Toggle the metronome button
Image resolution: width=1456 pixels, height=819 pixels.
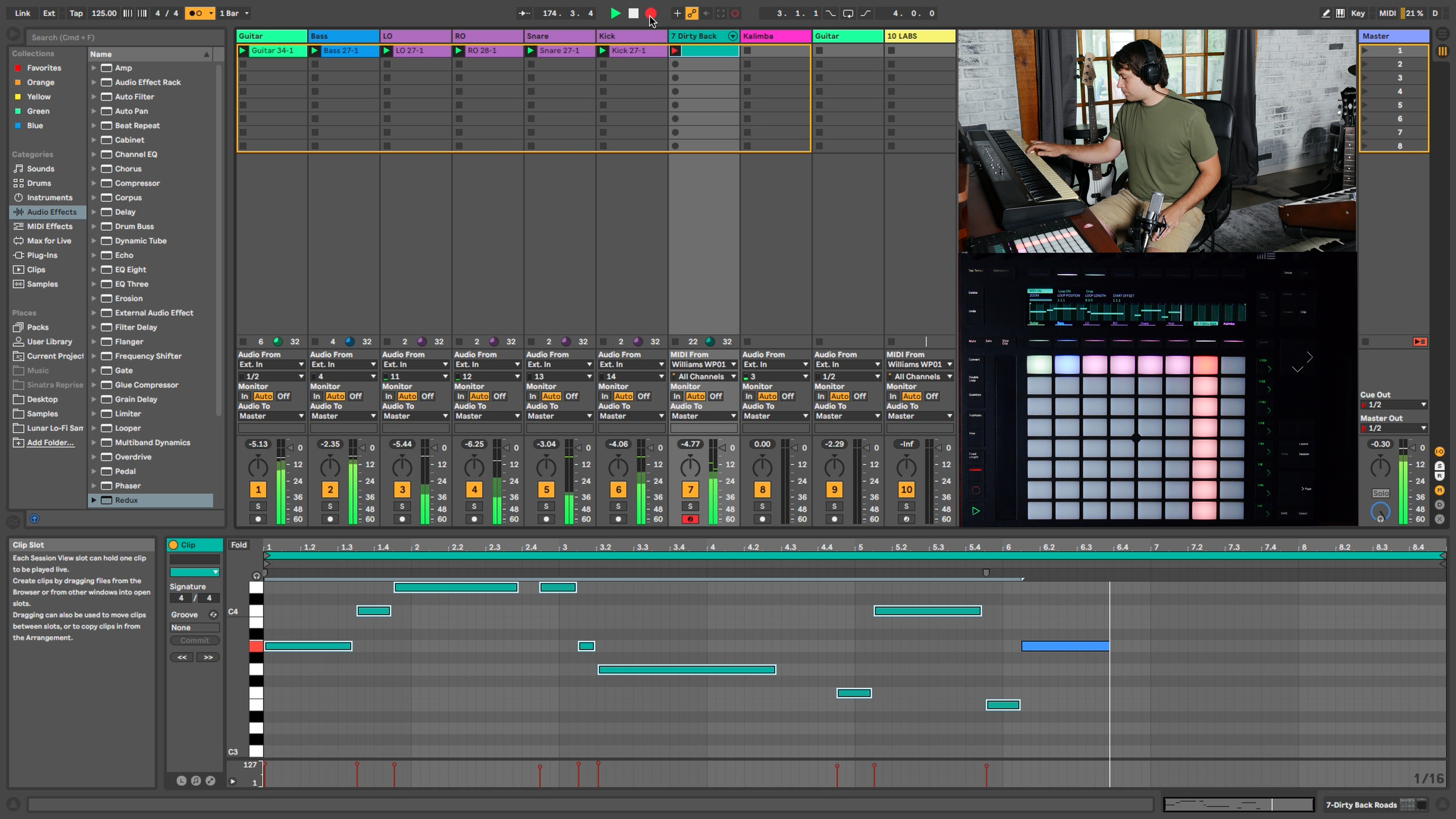pyautogui.click(x=196, y=13)
